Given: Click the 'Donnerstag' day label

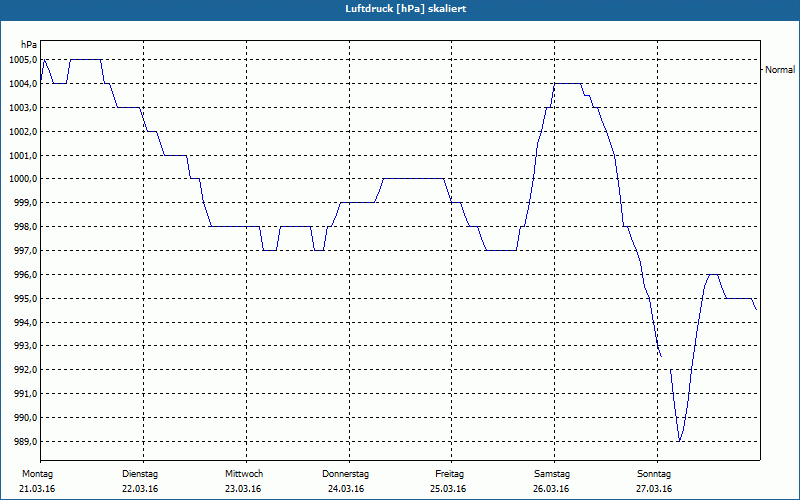Looking at the screenshot, I should click(x=345, y=474).
